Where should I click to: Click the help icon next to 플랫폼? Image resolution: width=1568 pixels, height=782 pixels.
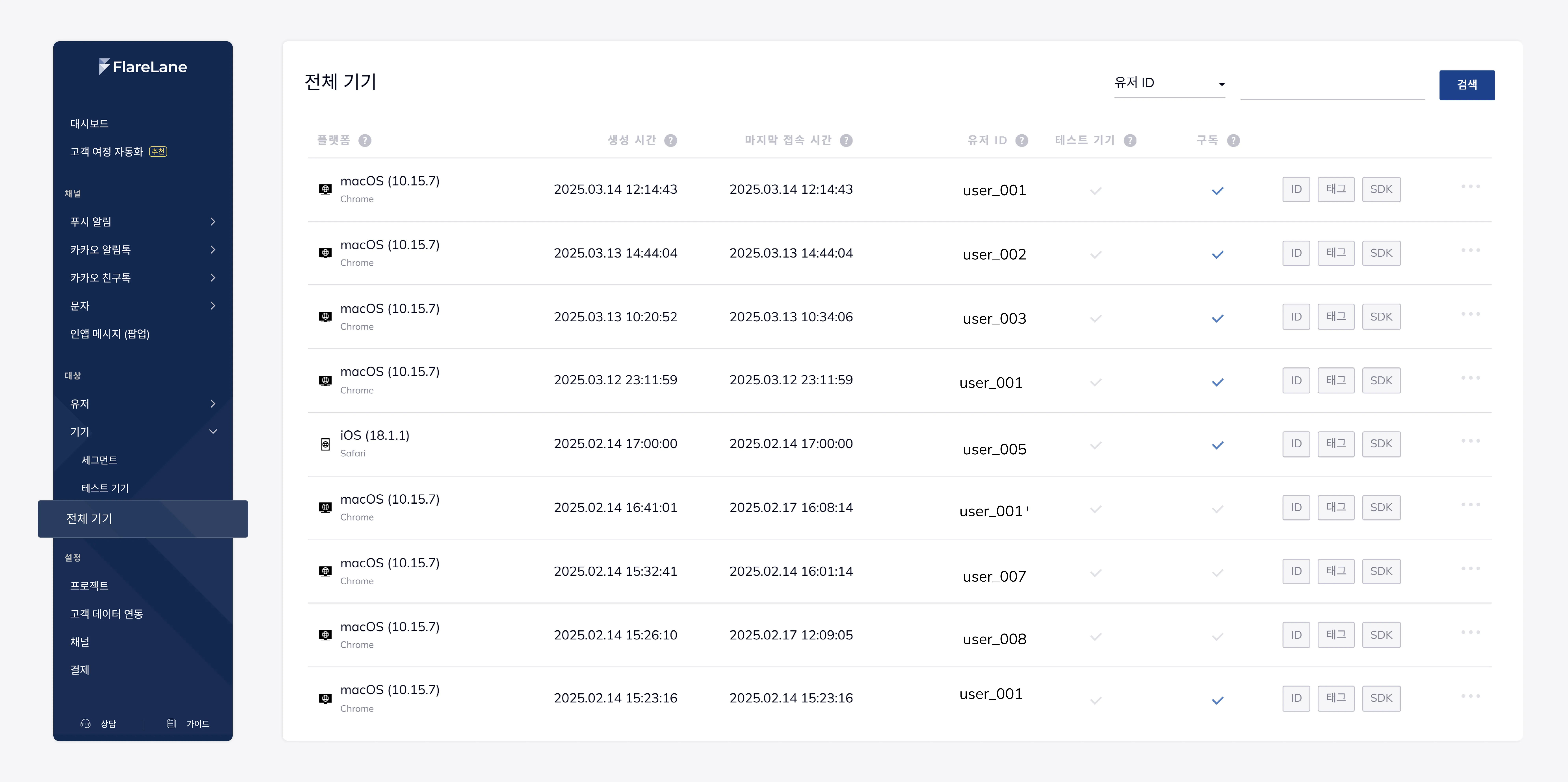pos(365,141)
